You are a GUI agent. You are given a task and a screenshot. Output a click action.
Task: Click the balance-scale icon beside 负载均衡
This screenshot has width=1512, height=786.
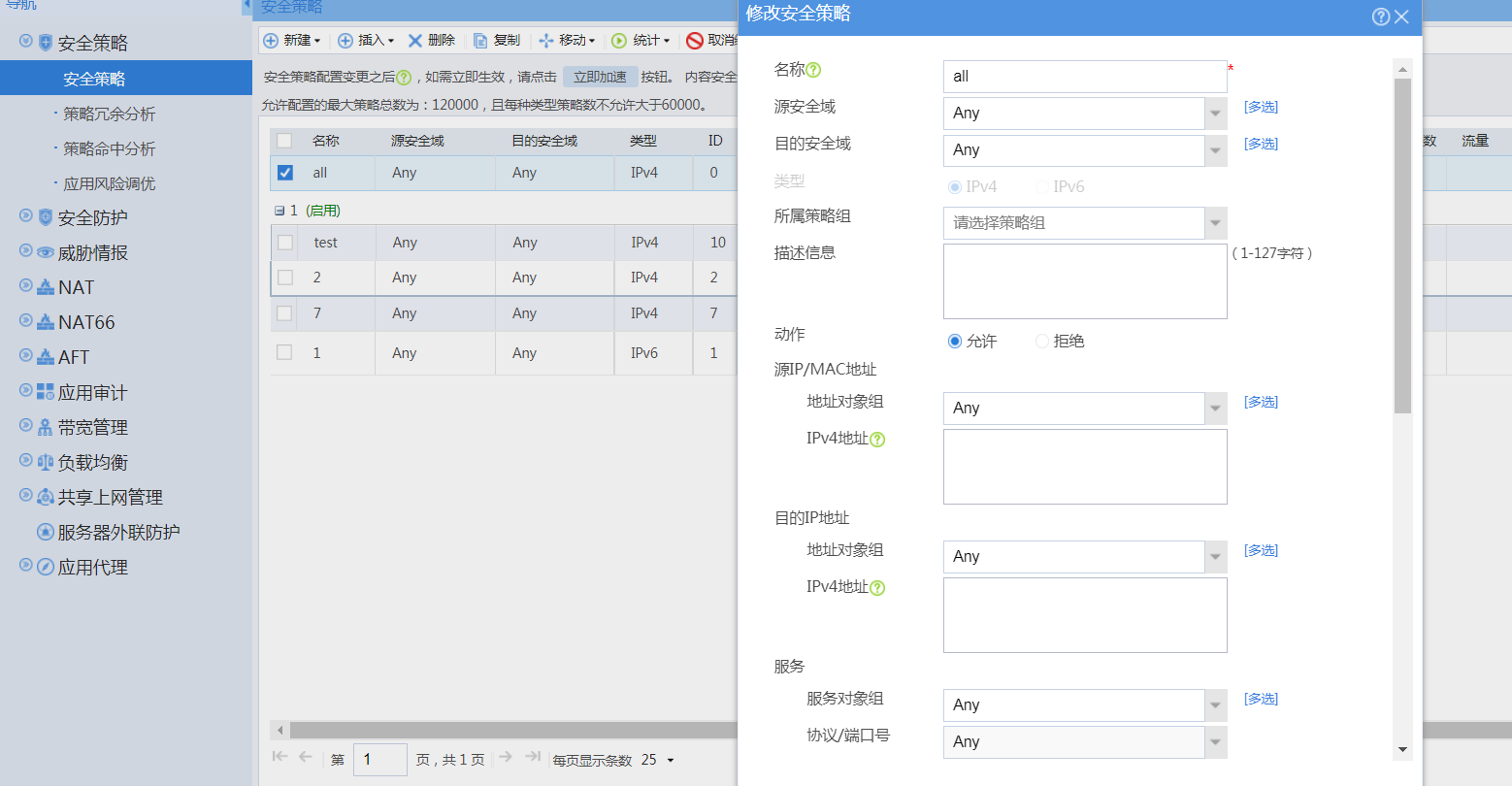pos(46,462)
